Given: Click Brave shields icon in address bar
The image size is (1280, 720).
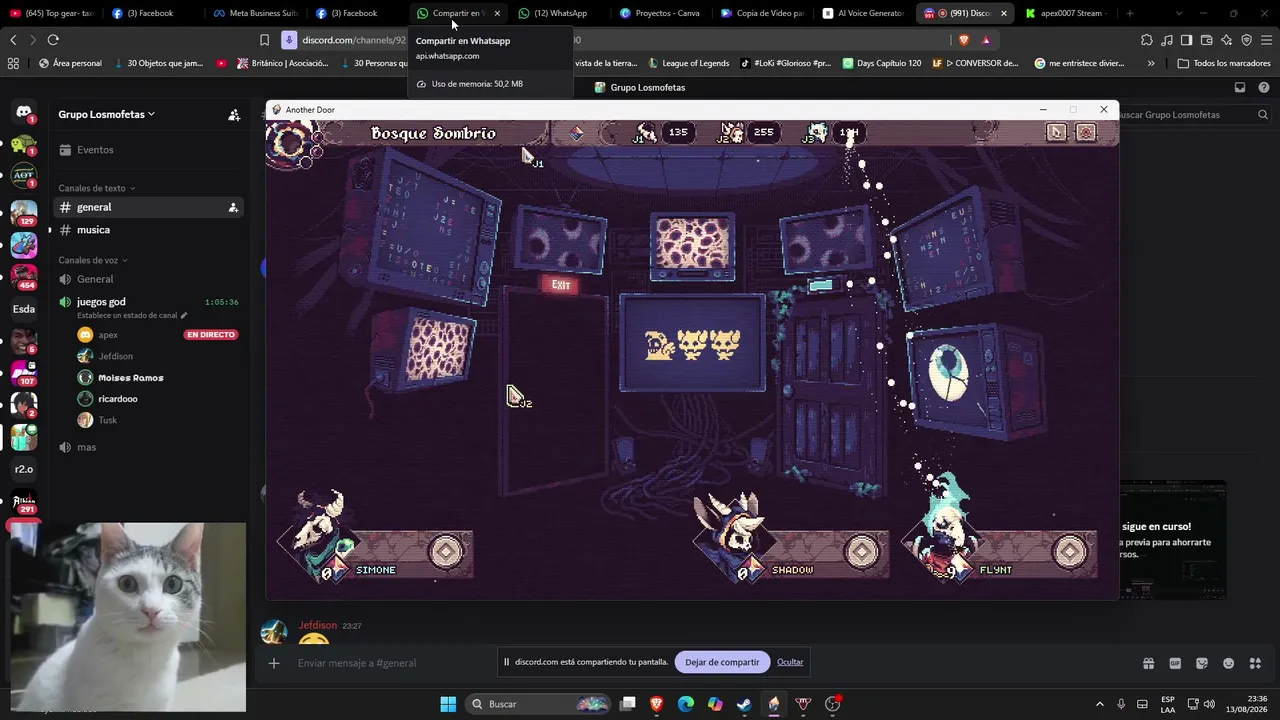Looking at the screenshot, I should tap(964, 40).
